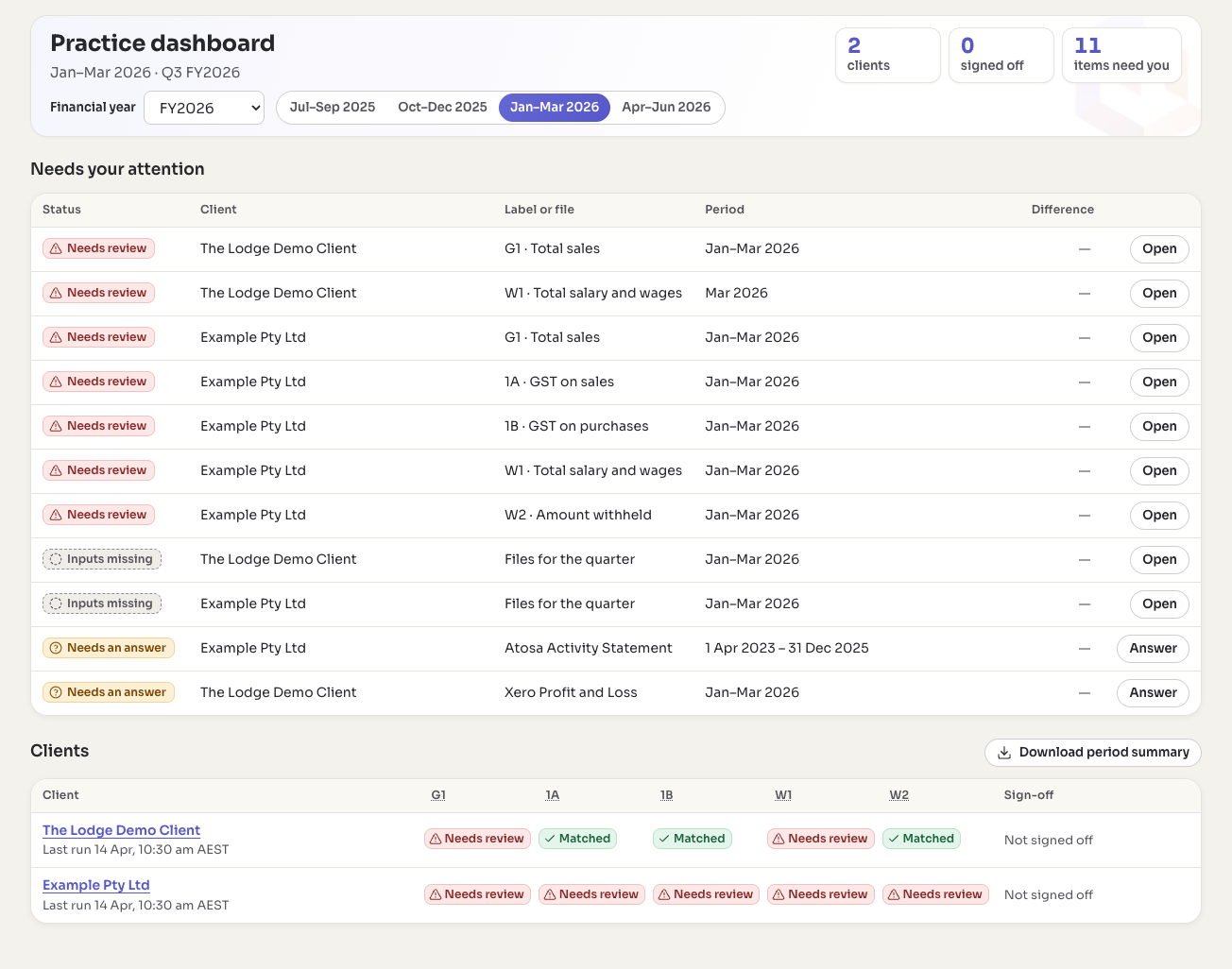Click Lodge Demo Client W2 Matched badge
The image size is (1232, 969).
pyautogui.click(x=921, y=839)
